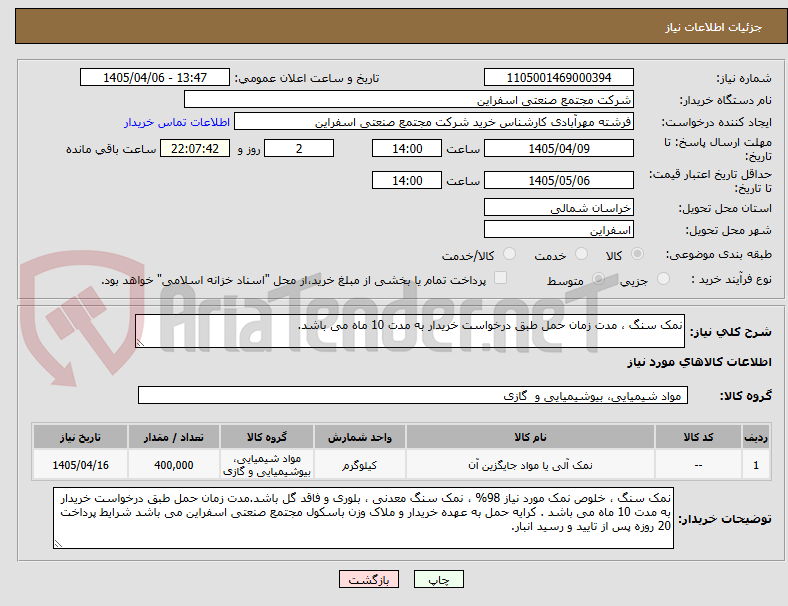
Task: Click the buyer name field شرکت مجتمع صنعتی اسفراین
Action: click(409, 99)
